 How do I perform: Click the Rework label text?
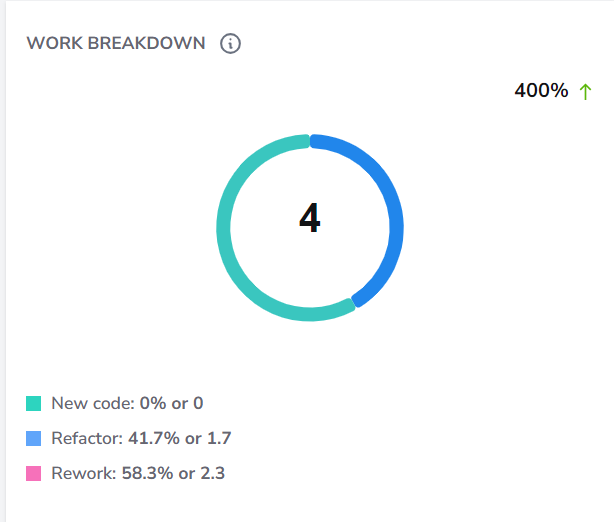[x=84, y=473]
